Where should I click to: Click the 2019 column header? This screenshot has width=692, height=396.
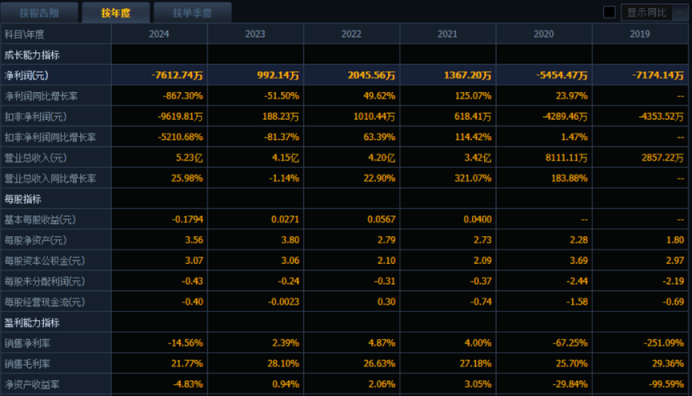pyautogui.click(x=640, y=34)
